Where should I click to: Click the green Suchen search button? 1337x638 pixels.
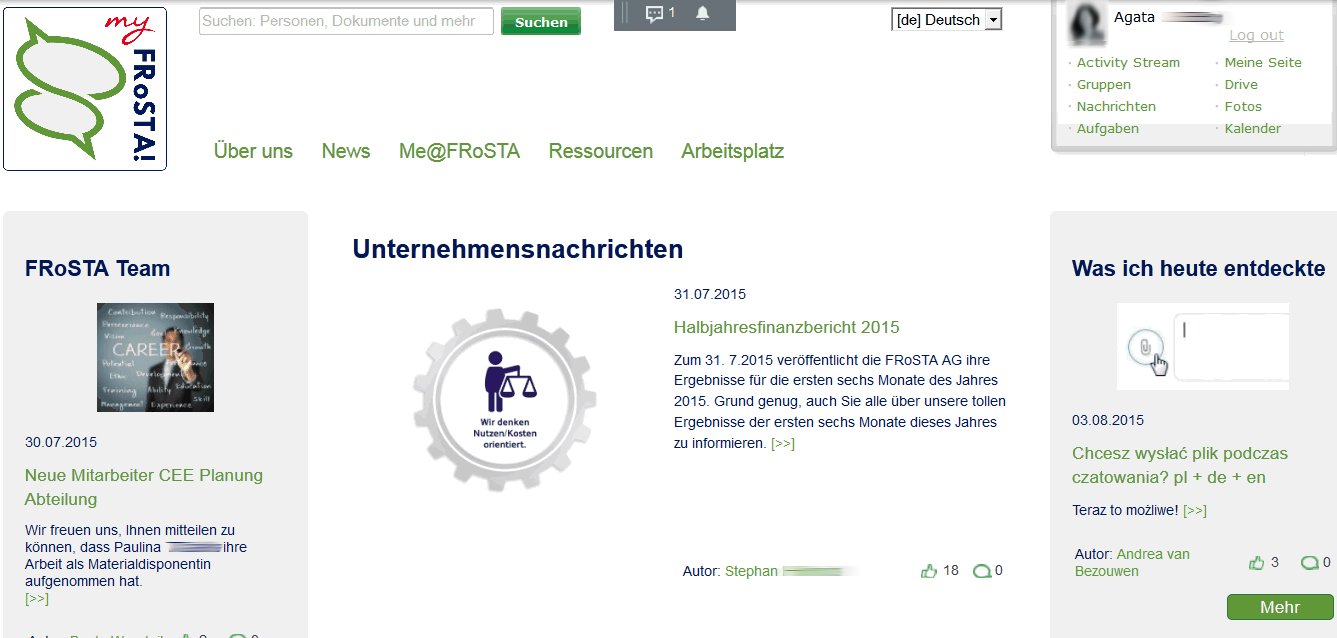point(541,22)
